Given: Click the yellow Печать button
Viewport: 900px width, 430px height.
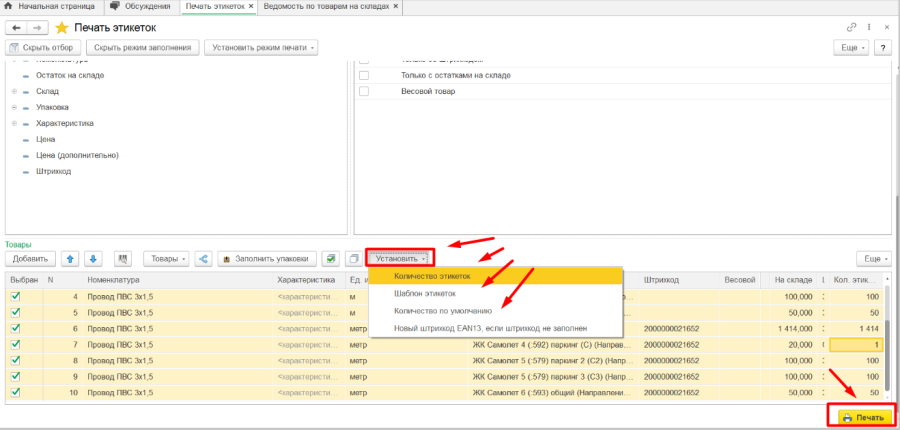Looking at the screenshot, I should [x=861, y=416].
